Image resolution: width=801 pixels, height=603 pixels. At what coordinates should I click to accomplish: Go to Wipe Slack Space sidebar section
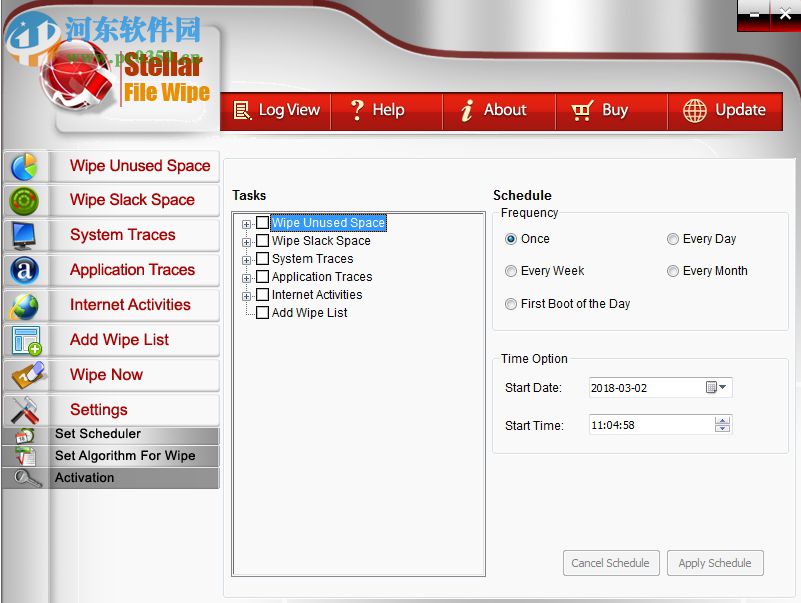[x=111, y=200]
